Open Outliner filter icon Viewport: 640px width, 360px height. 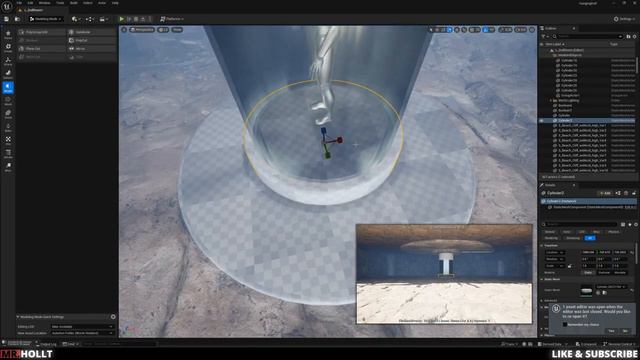[x=544, y=36]
